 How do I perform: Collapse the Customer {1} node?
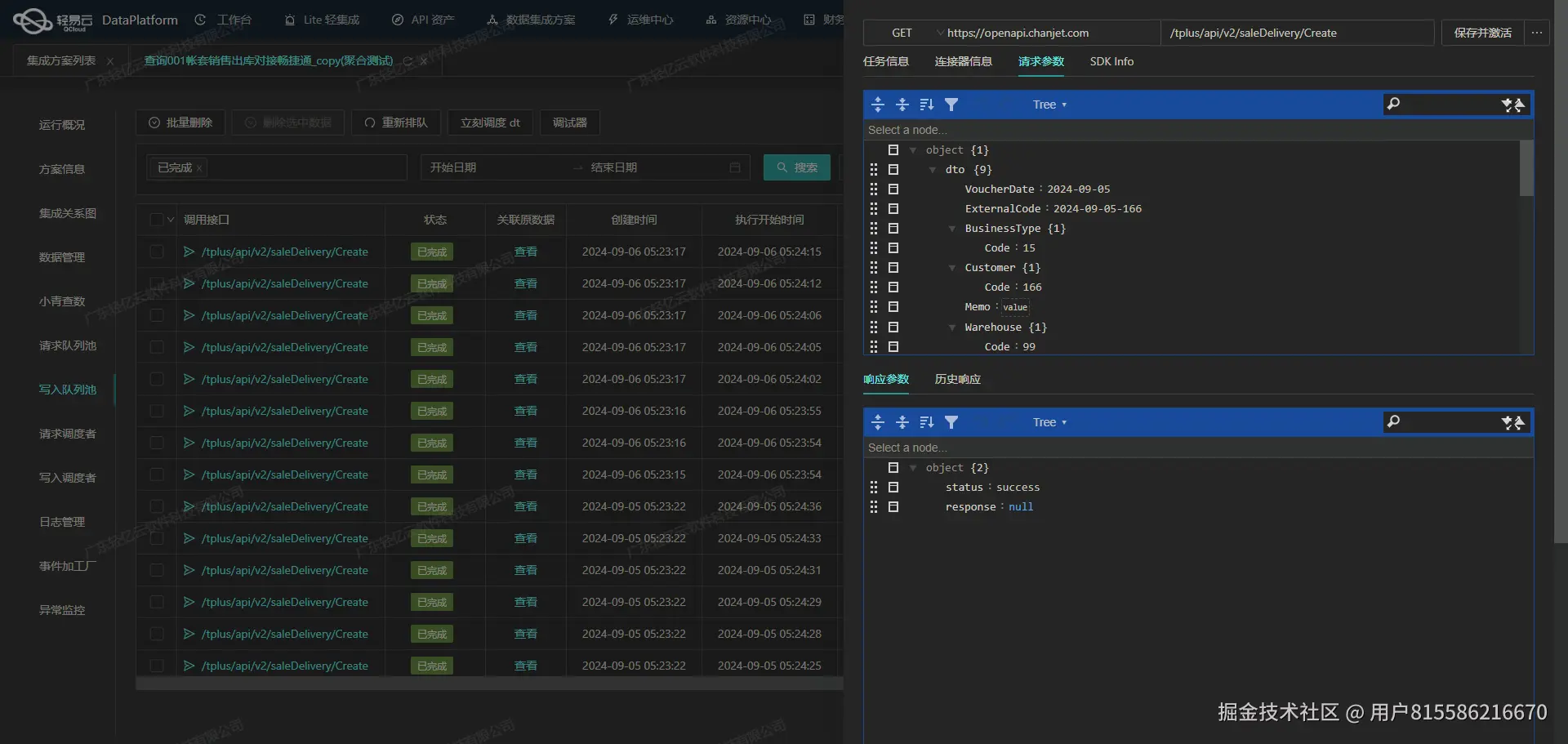point(952,268)
